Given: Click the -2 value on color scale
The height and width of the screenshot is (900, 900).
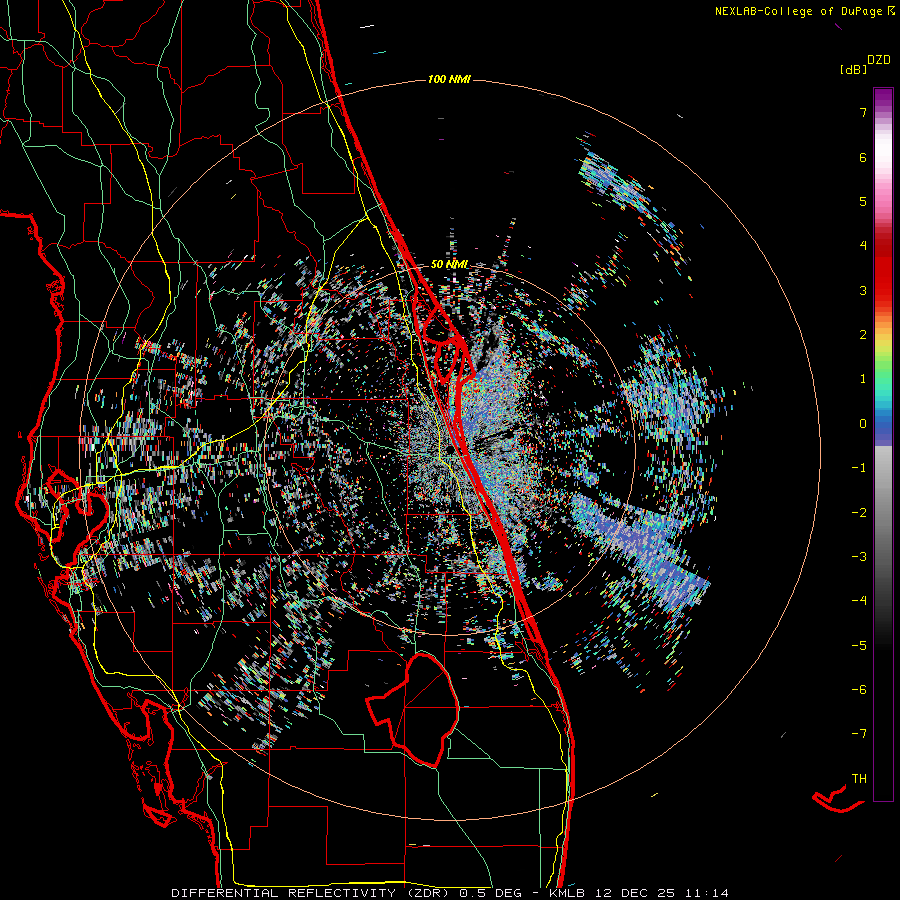Looking at the screenshot, I should pyautogui.click(x=859, y=512).
